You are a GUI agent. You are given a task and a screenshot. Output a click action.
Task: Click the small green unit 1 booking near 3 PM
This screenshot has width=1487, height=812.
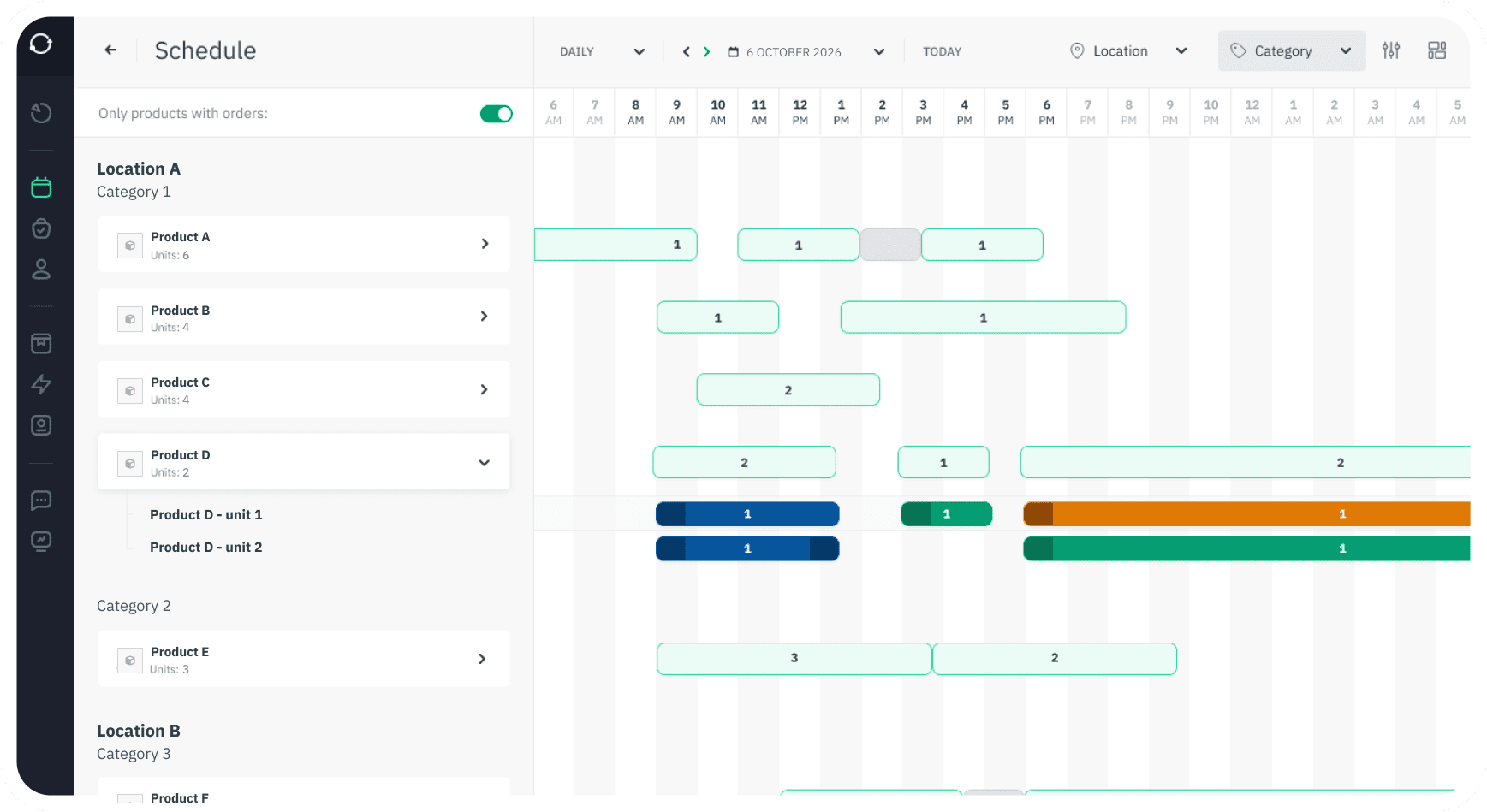[947, 514]
